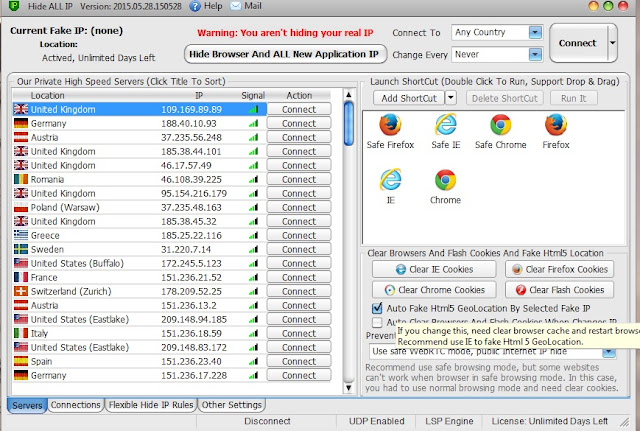This screenshot has height=431, width=640.
Task: Sort servers by IP column header
Action: 199,96
